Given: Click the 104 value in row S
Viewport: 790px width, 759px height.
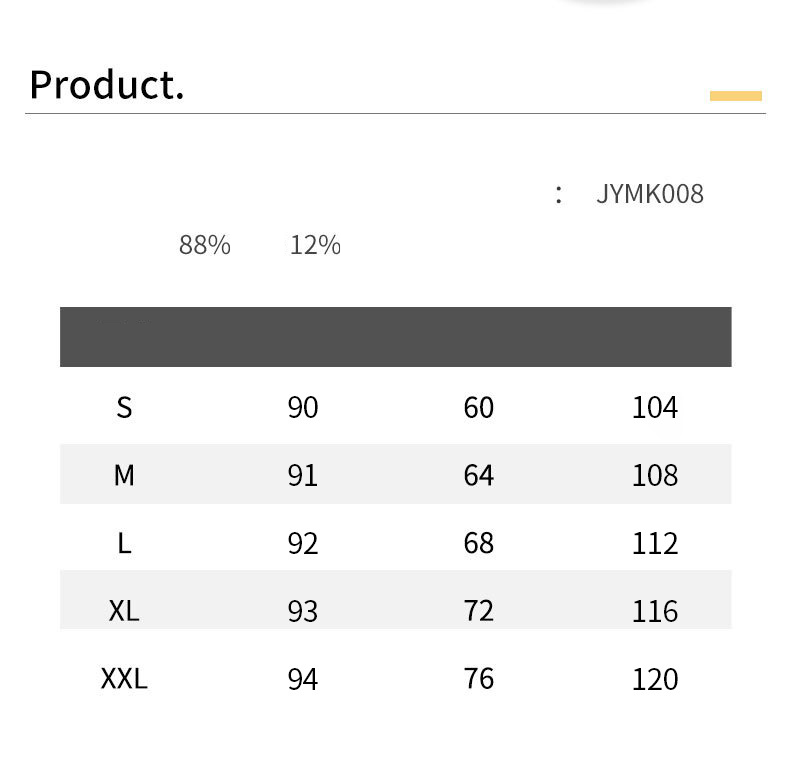Looking at the screenshot, I should (655, 408).
